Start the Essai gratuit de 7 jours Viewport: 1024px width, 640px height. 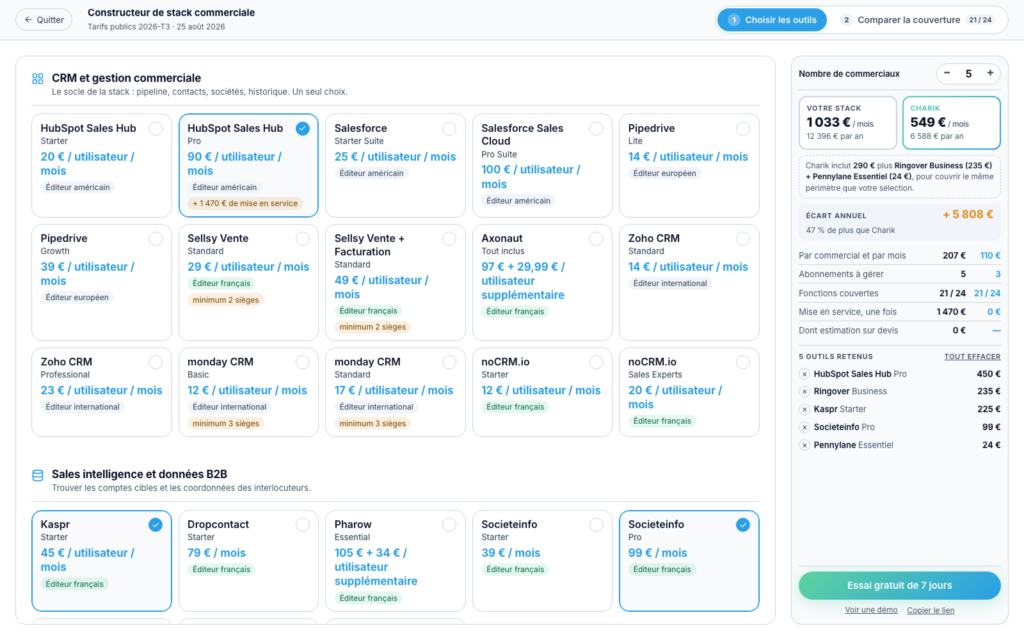[x=899, y=585]
